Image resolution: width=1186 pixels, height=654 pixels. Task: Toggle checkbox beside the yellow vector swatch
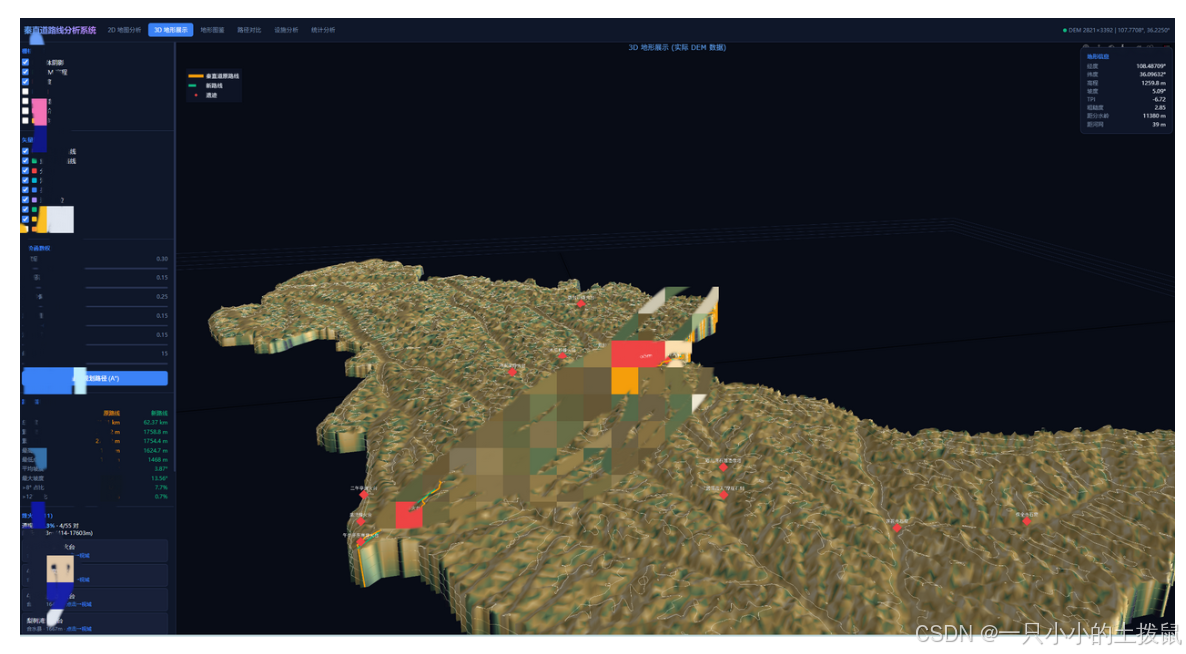coord(26,220)
